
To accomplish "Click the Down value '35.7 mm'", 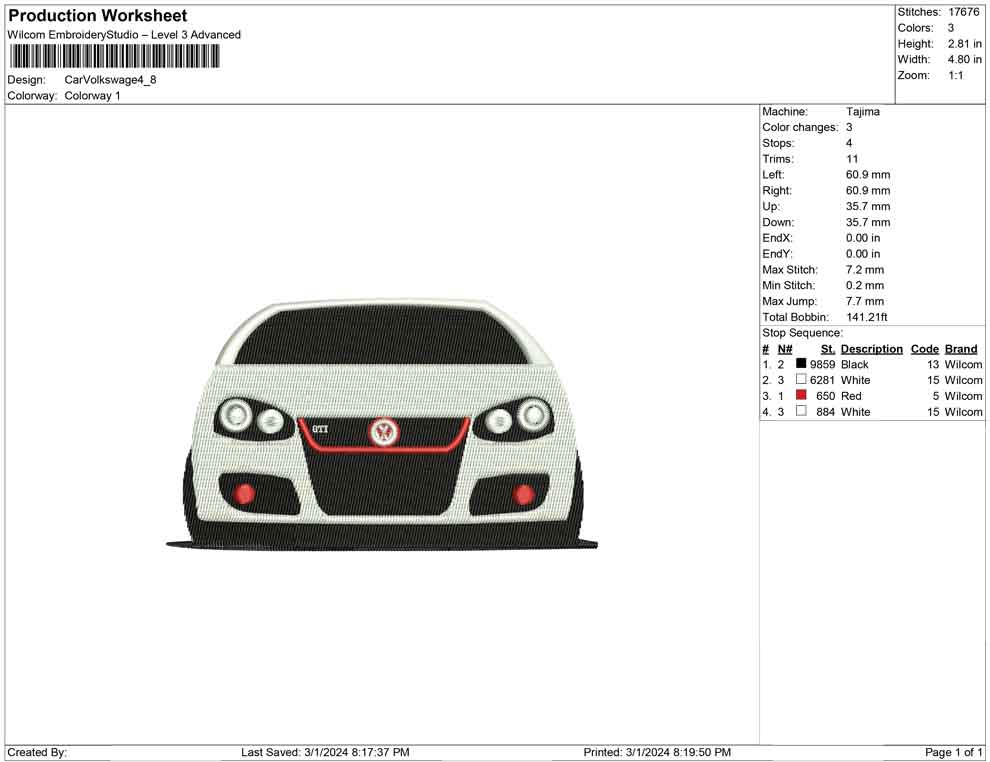I will pyautogui.click(x=868, y=222).
